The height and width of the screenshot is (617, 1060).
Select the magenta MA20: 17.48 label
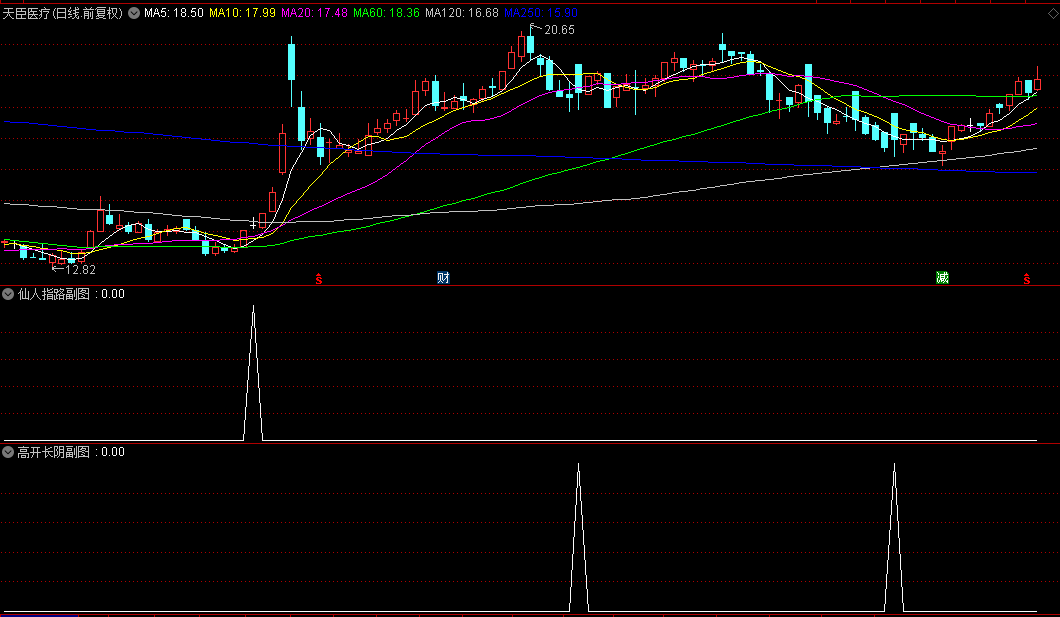tap(314, 14)
